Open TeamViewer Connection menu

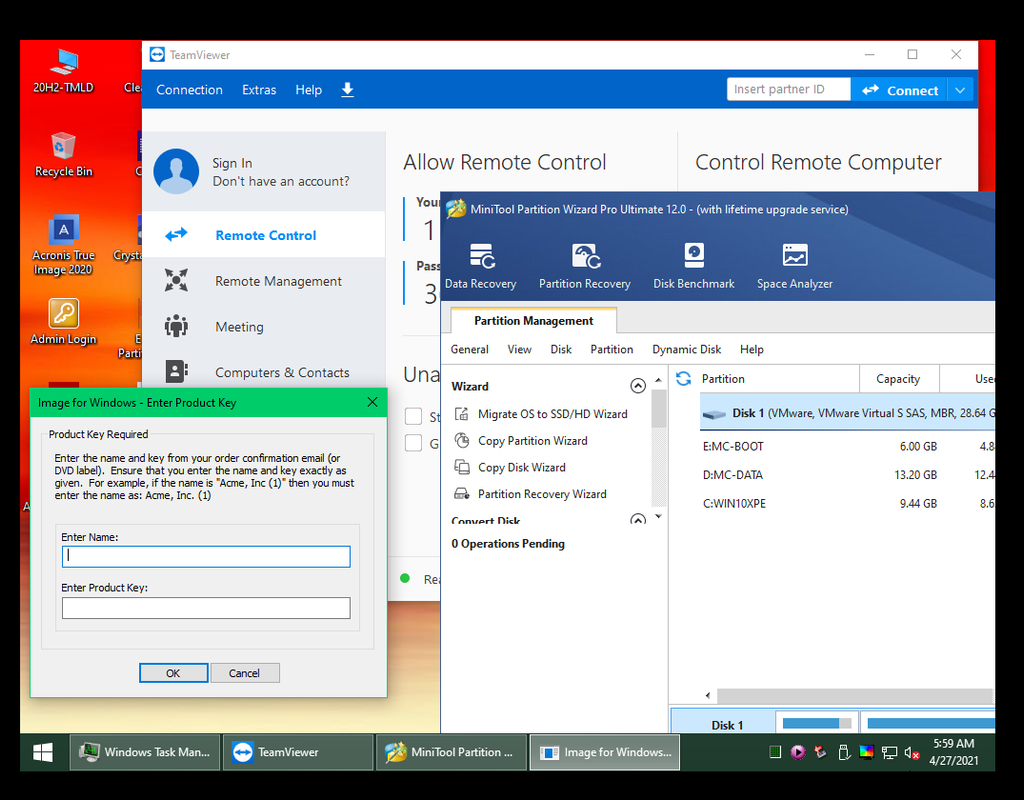click(189, 90)
